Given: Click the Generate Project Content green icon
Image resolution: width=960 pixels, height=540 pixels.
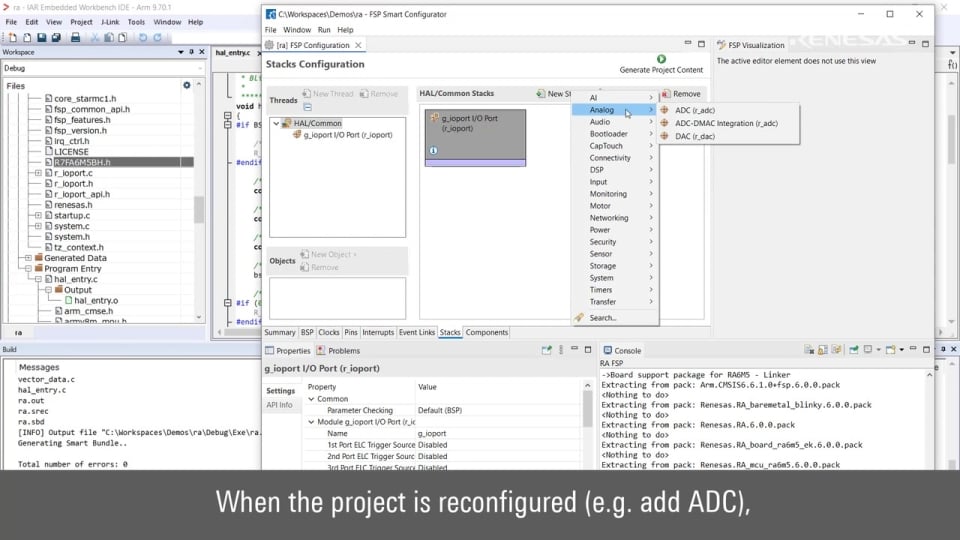Looking at the screenshot, I should 661,59.
